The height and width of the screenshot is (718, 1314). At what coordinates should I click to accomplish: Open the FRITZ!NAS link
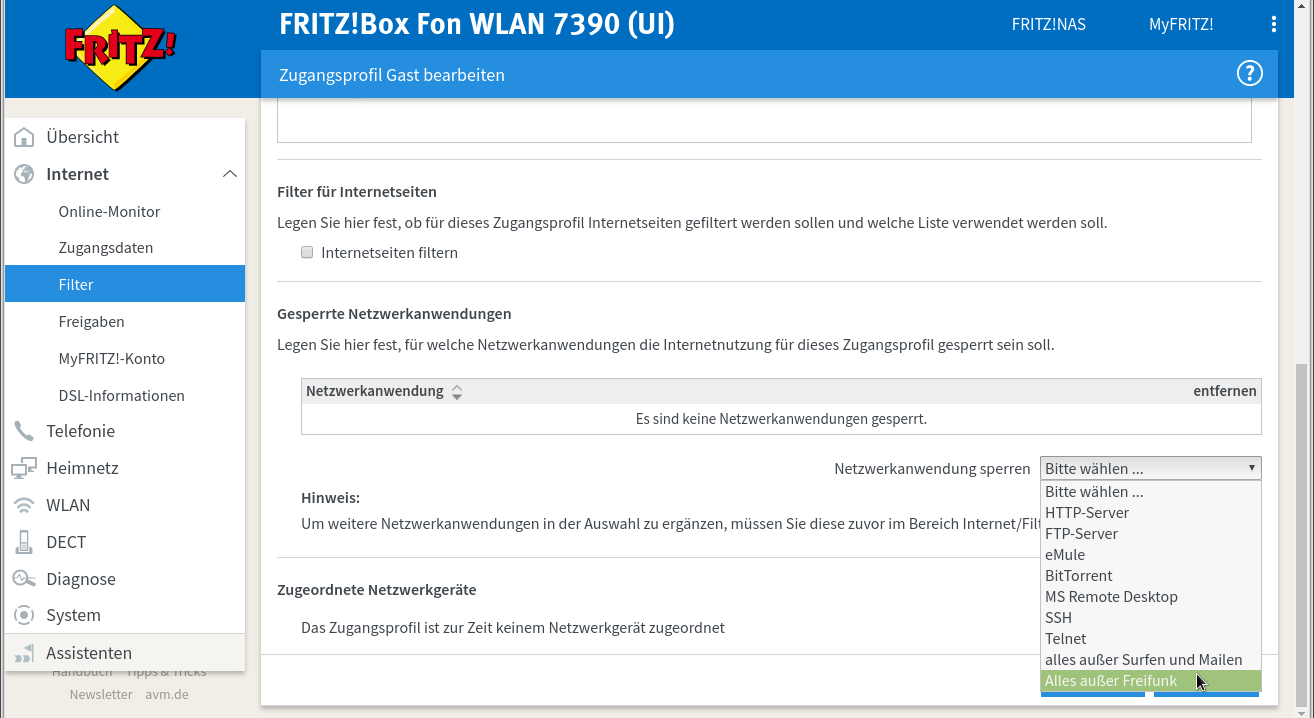(x=1048, y=25)
